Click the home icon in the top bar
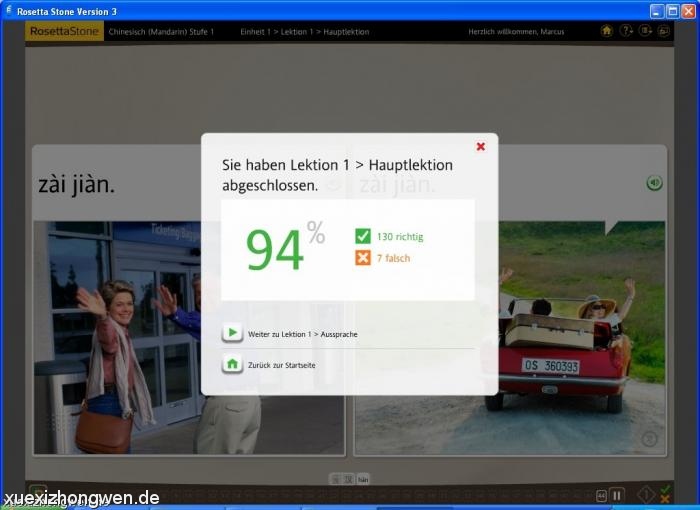700x510 pixels. pyautogui.click(x=607, y=31)
